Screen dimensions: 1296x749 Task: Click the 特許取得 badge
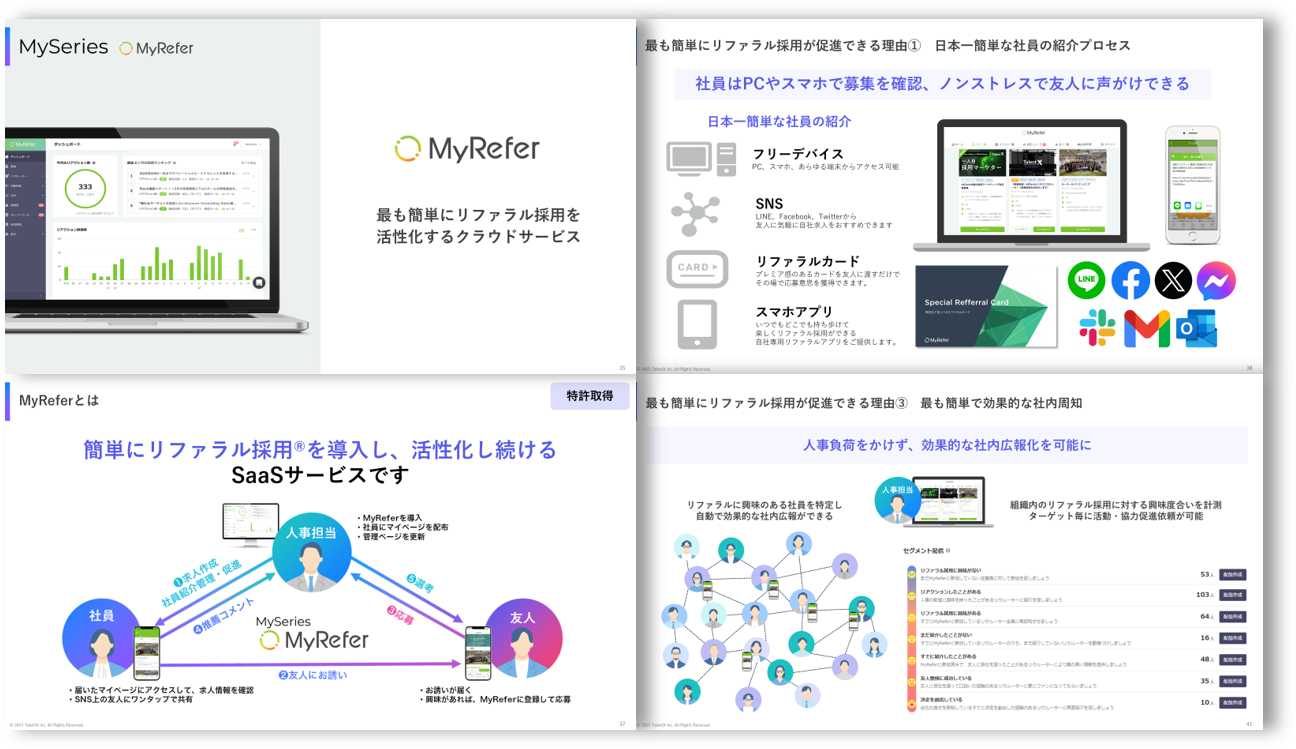coord(590,396)
